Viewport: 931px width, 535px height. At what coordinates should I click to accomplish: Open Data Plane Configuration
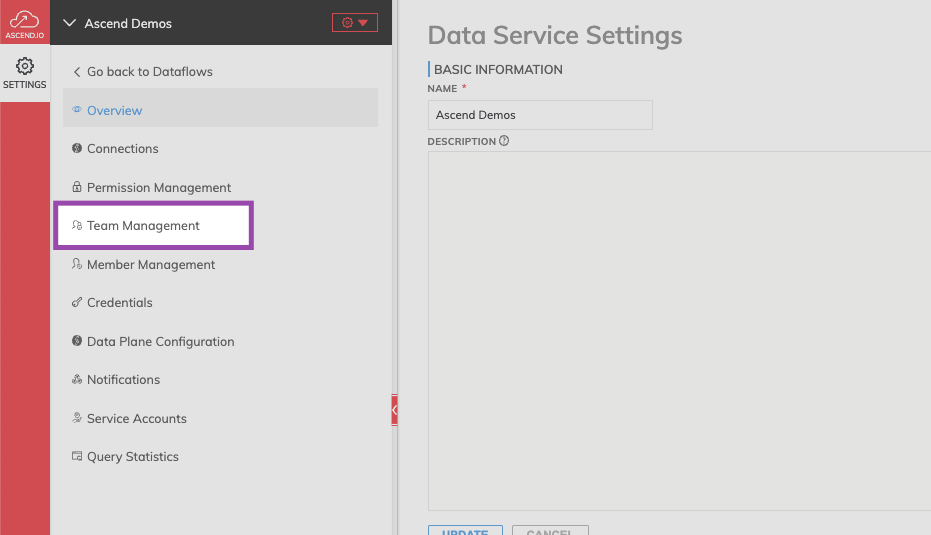(160, 341)
